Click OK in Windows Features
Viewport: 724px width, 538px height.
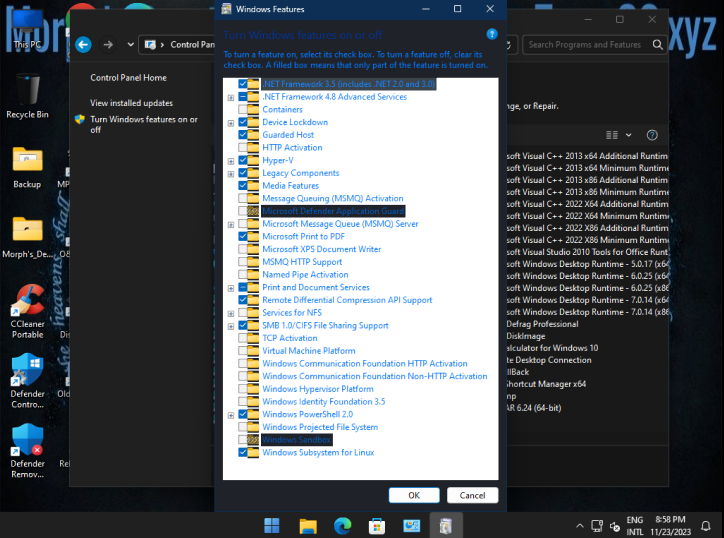click(414, 495)
